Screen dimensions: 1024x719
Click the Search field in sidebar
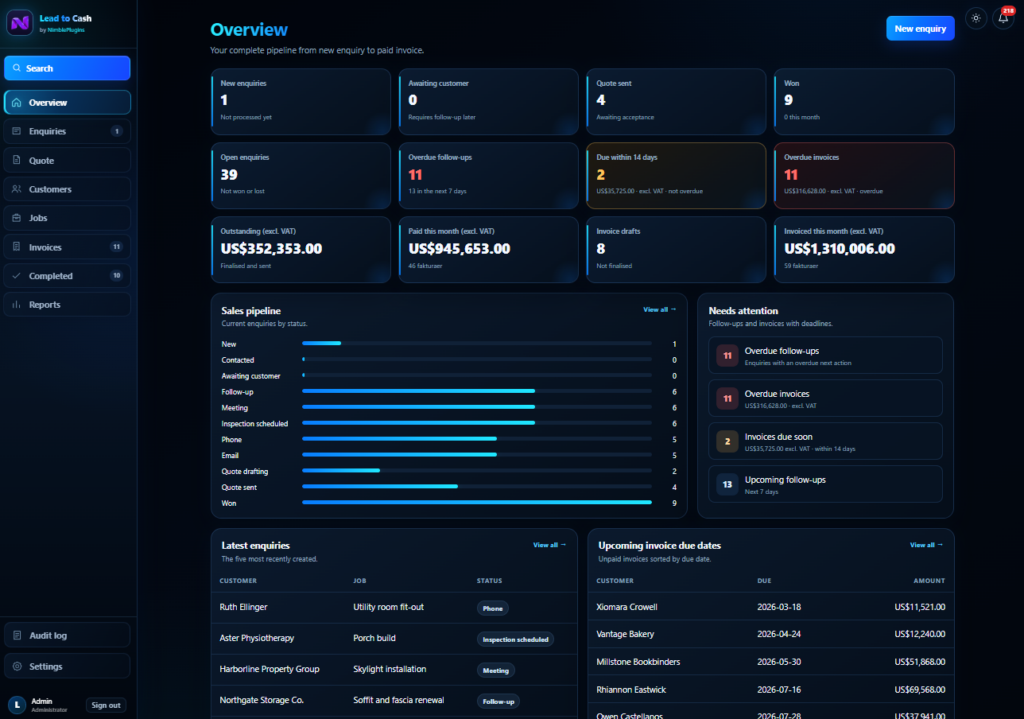pos(67,68)
